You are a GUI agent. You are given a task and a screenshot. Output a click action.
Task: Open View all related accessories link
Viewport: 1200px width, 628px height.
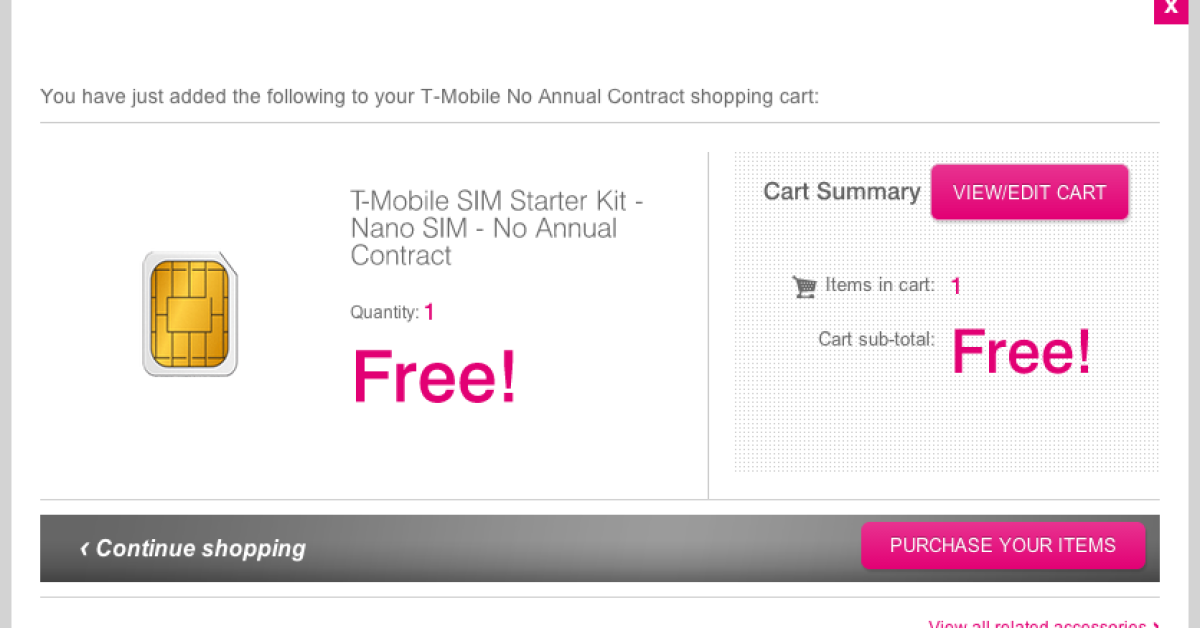pyautogui.click(x=1037, y=624)
